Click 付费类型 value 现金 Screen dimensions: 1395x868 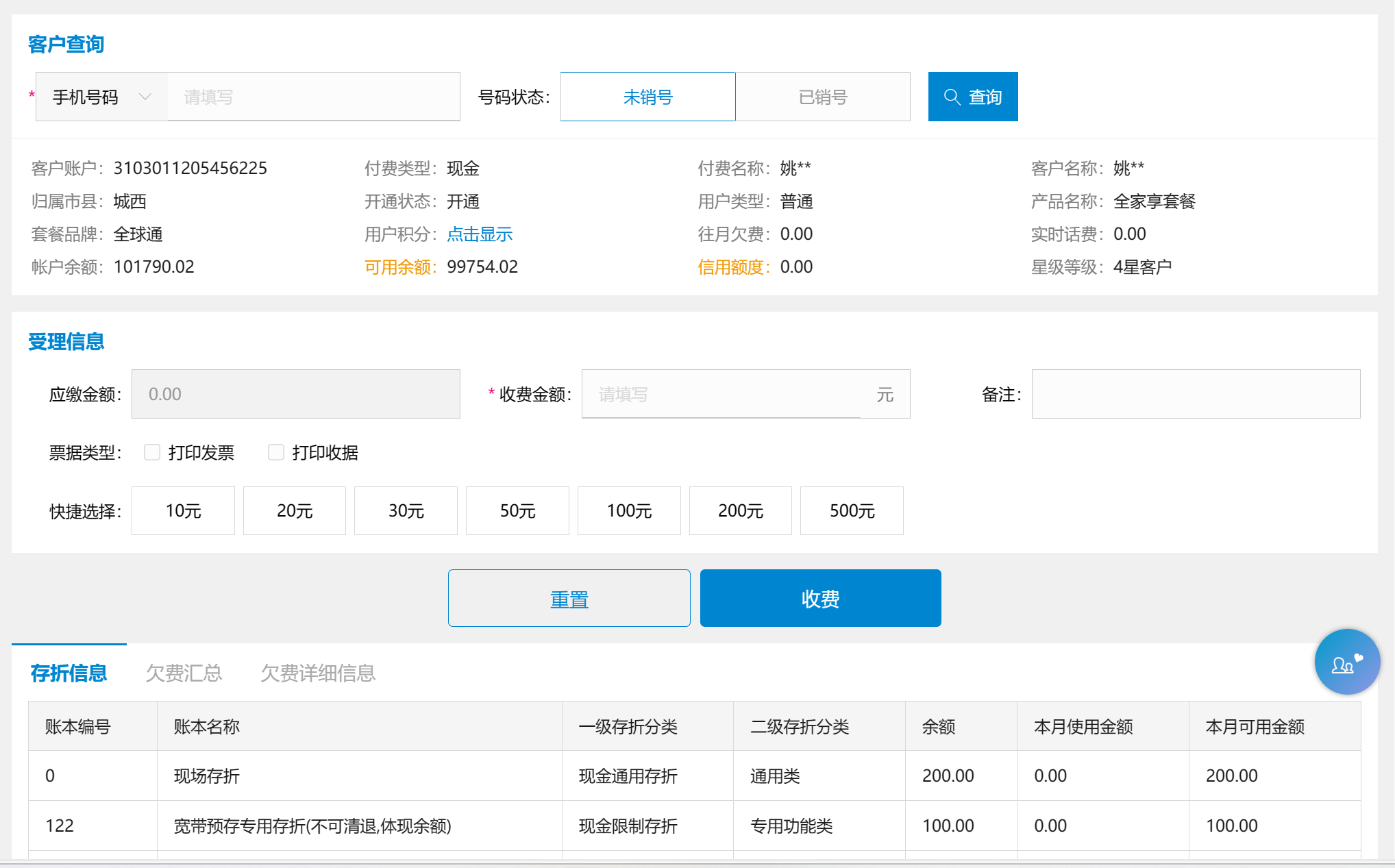pos(463,168)
